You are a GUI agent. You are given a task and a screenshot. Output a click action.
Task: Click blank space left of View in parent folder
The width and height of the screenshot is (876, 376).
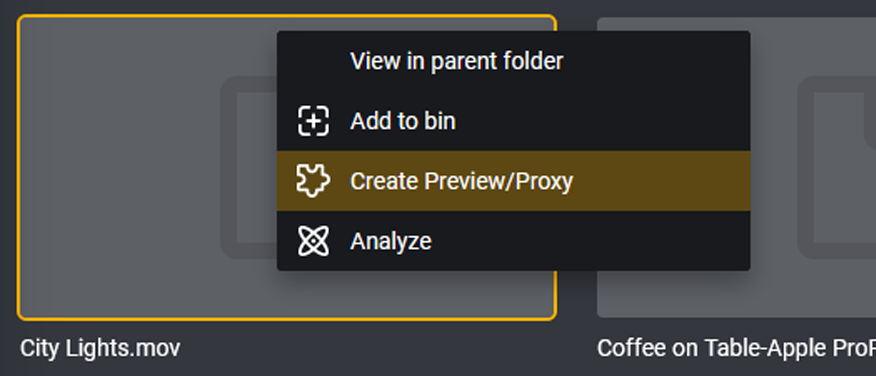pos(313,61)
